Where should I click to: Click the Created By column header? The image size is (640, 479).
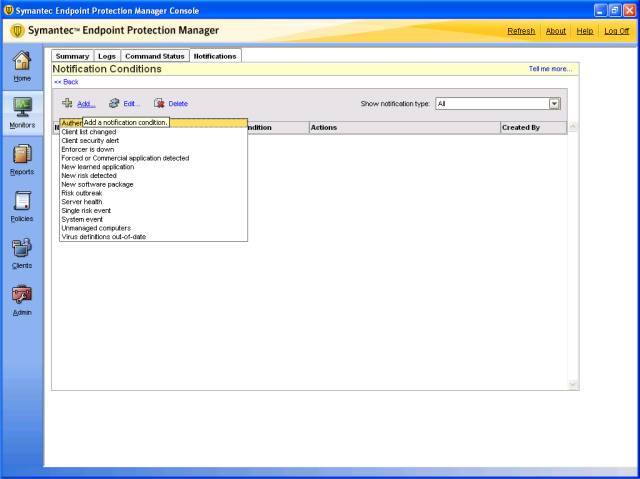coord(533,128)
